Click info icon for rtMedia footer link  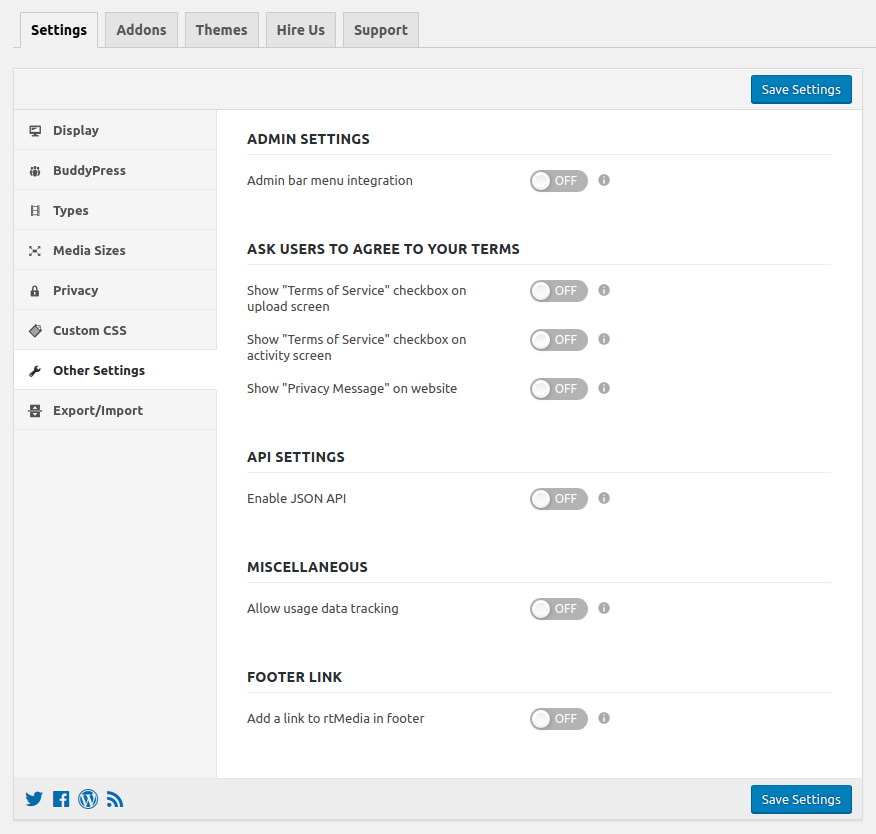click(604, 718)
